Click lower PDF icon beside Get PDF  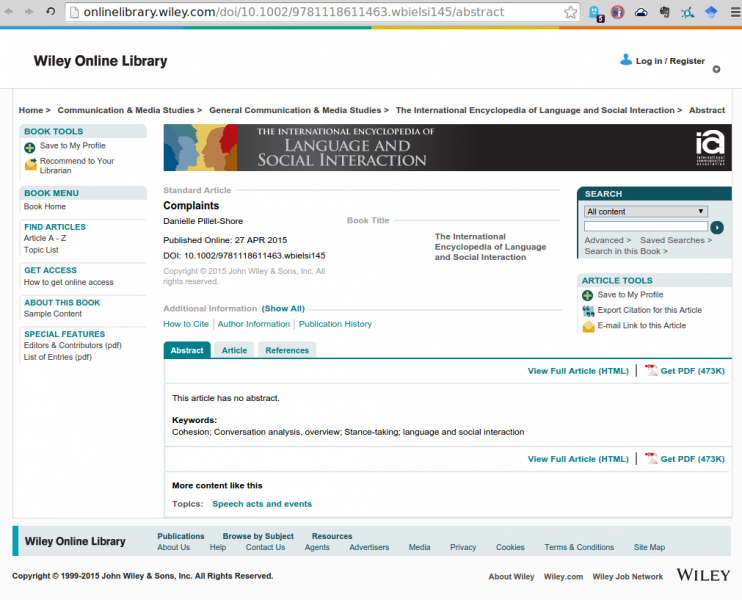tap(651, 458)
